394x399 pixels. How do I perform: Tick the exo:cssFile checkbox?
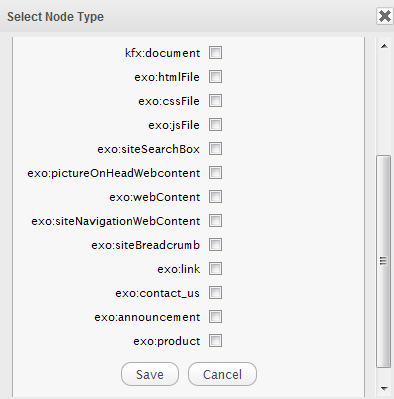tap(215, 101)
